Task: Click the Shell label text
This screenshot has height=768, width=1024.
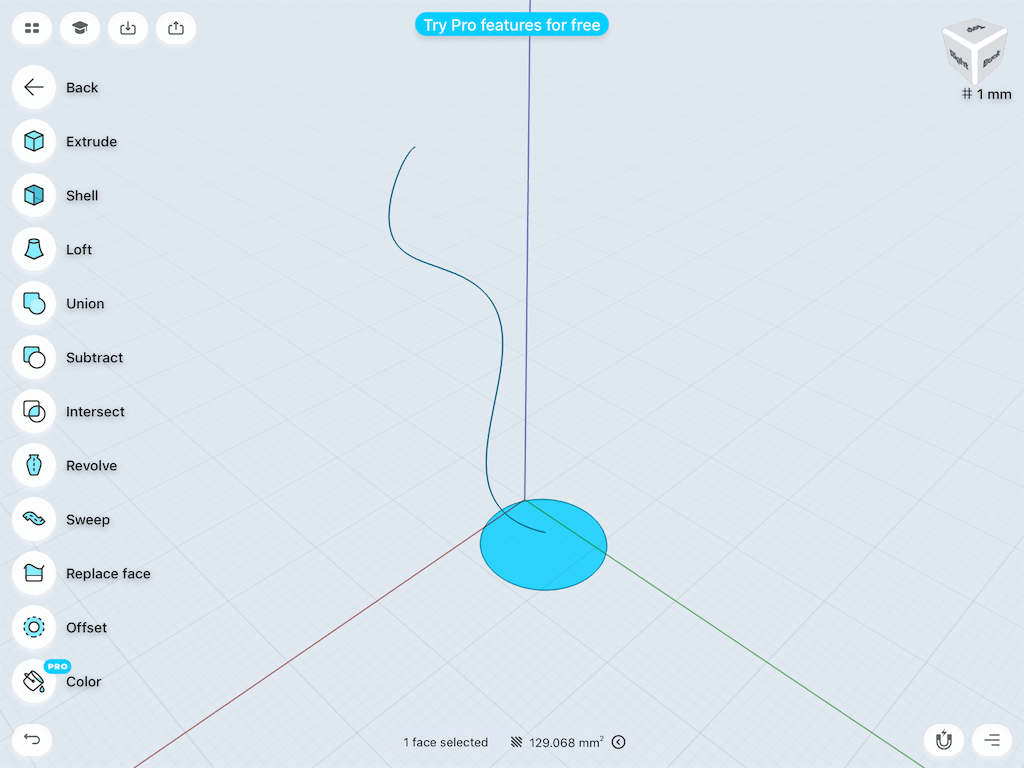Action: [82, 195]
